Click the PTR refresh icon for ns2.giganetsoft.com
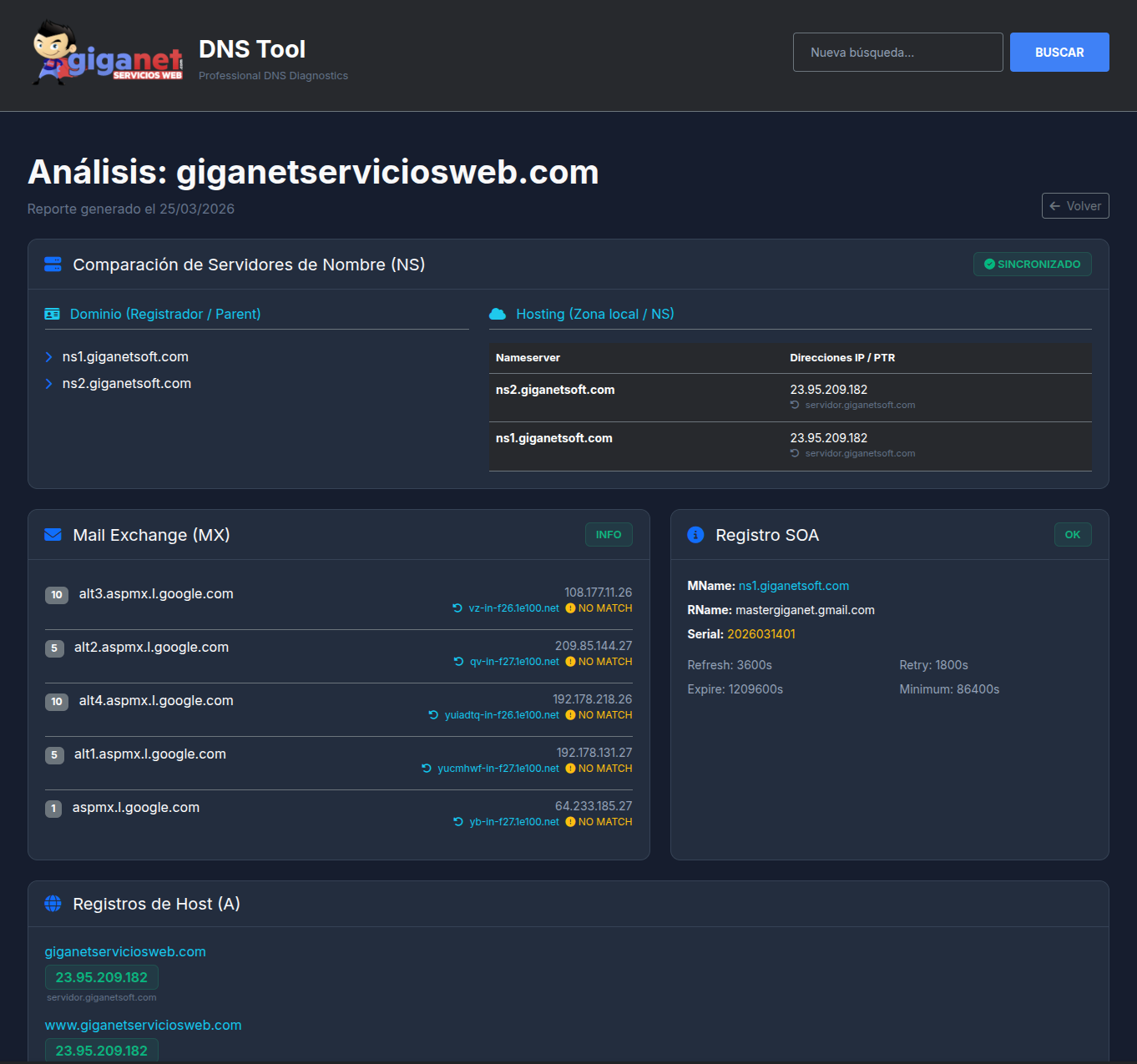The image size is (1137, 1064). point(794,405)
